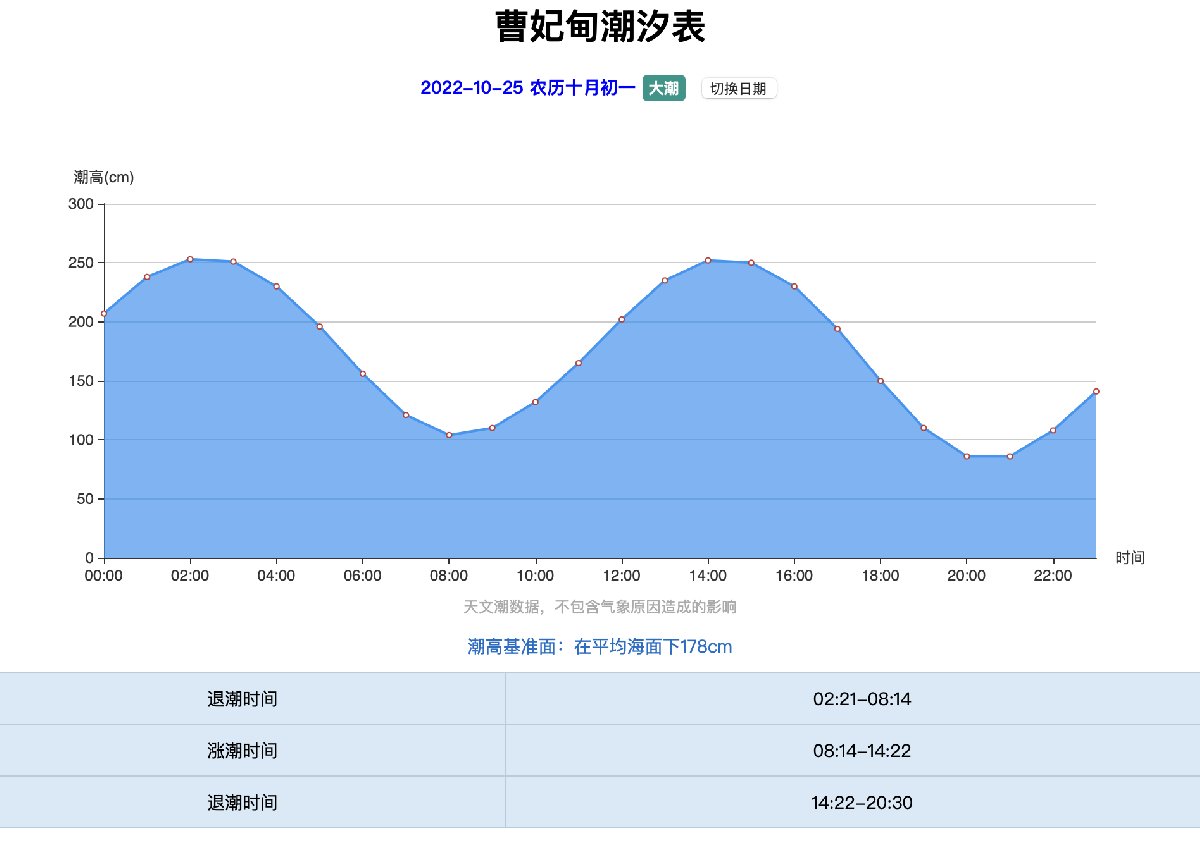1200x841 pixels.
Task: Click the 16:00 data point on curve
Action: [795, 286]
